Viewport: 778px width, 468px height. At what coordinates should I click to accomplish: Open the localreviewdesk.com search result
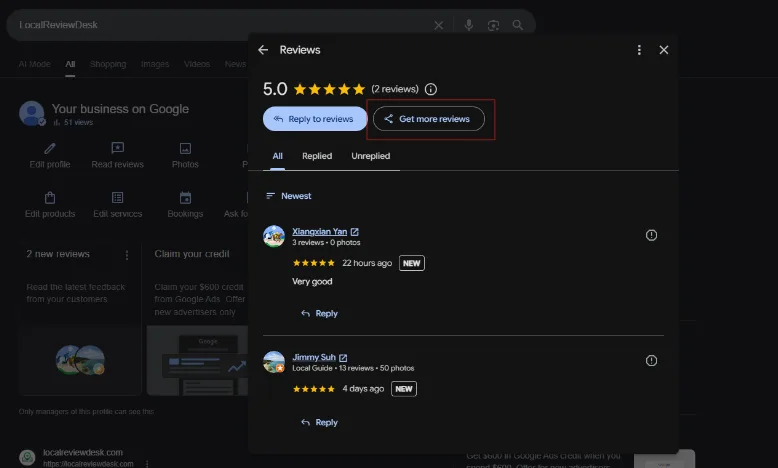click(82, 453)
